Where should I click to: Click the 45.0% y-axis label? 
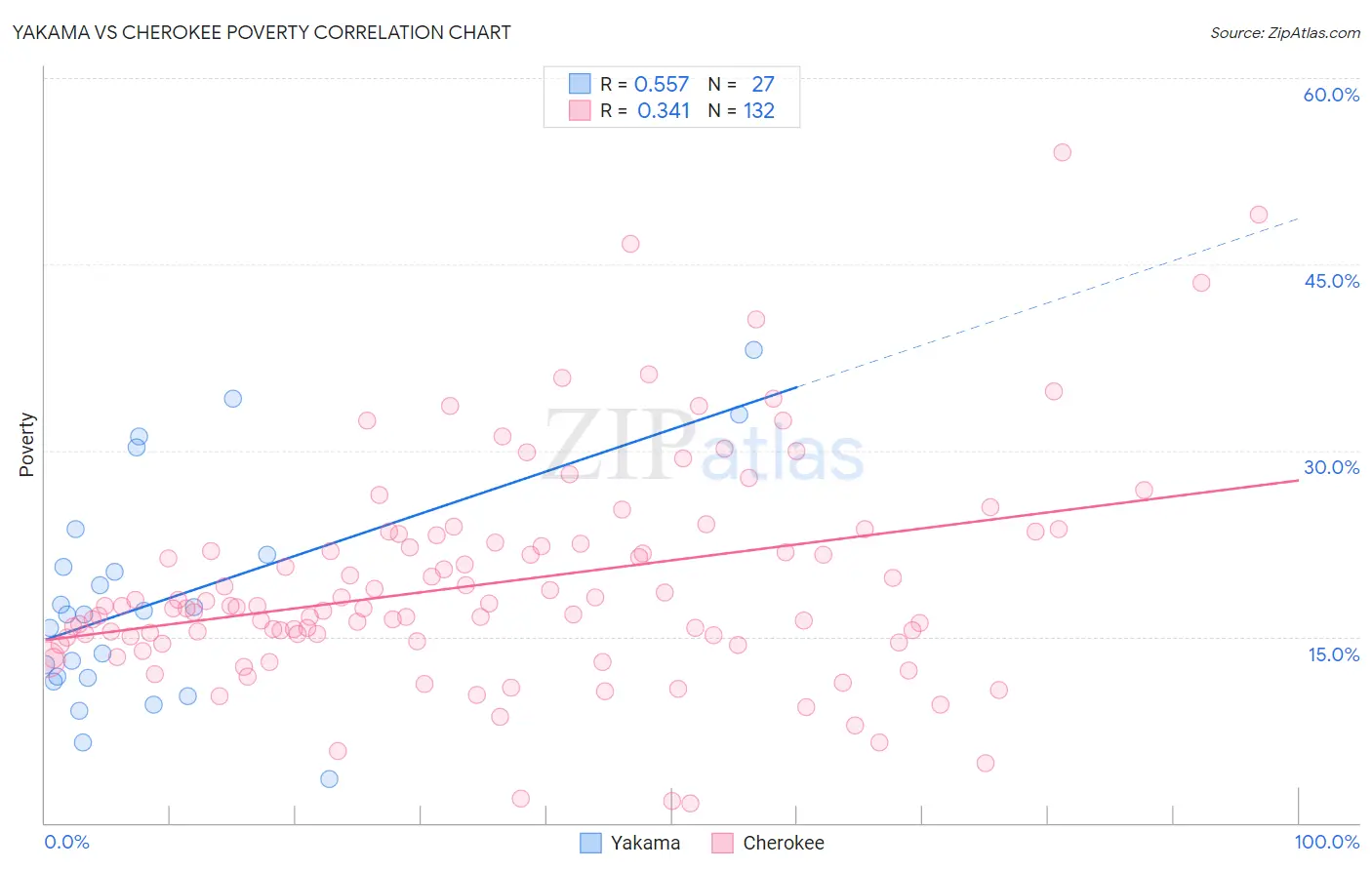tap(1331, 281)
